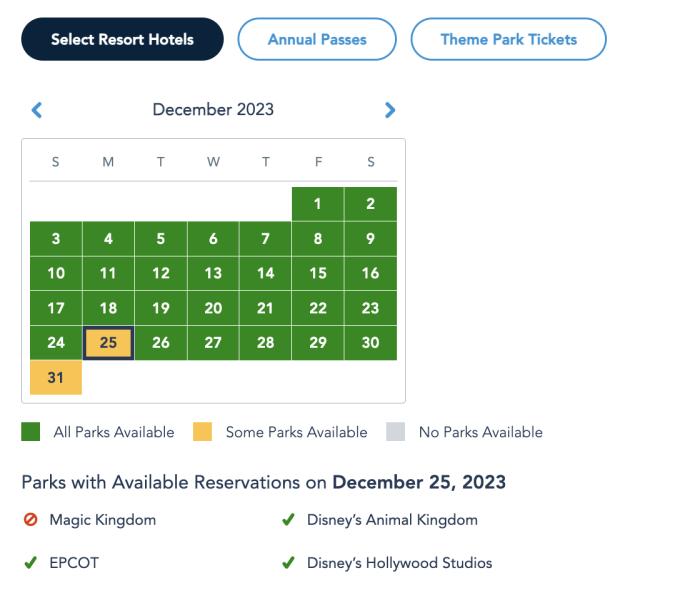Click the Disney's Hollywood Studios park name
Viewport: 700px width, 593px height.
point(399,563)
